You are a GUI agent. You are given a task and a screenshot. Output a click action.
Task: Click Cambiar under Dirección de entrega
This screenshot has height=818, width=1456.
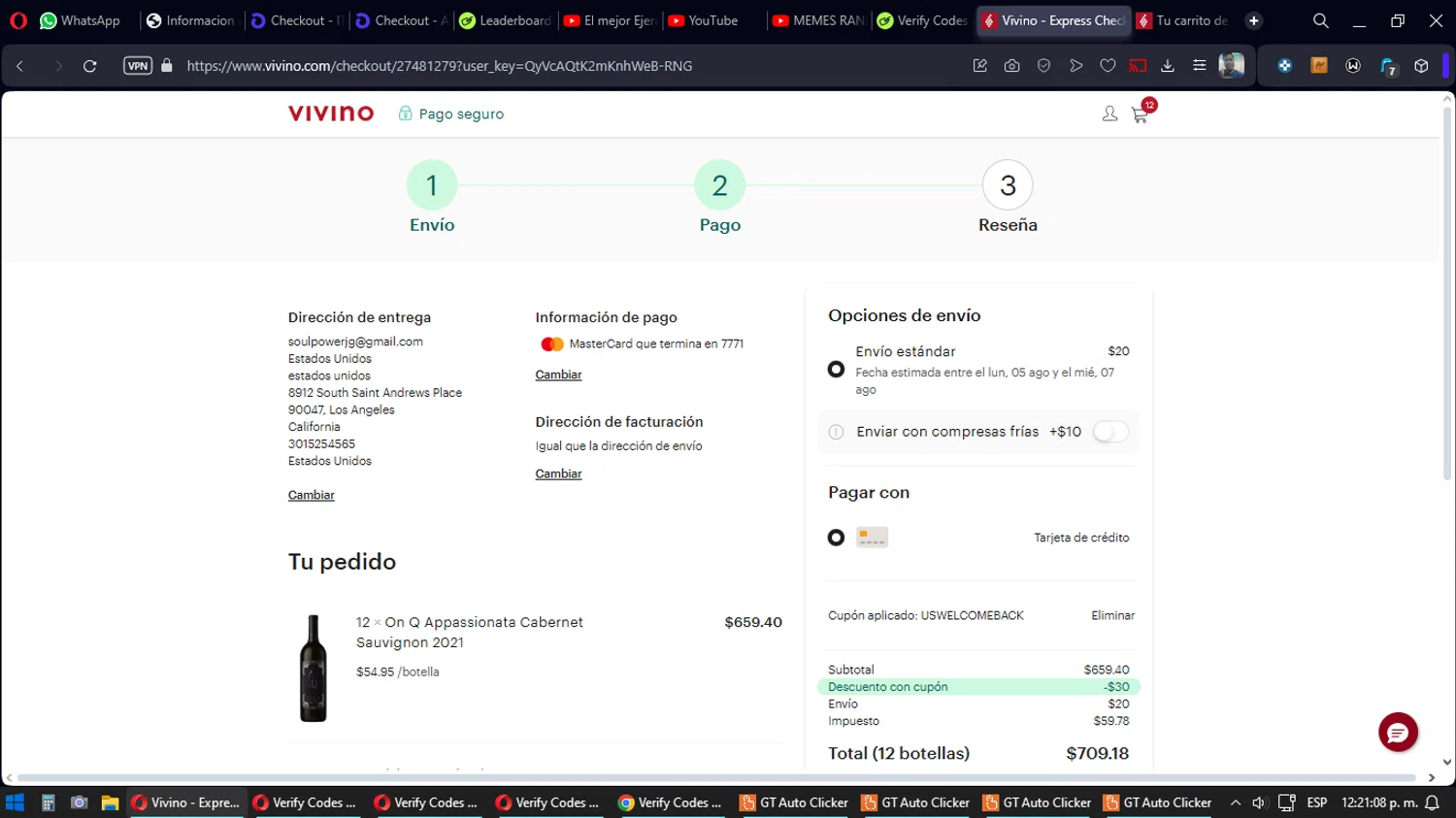[x=311, y=495]
